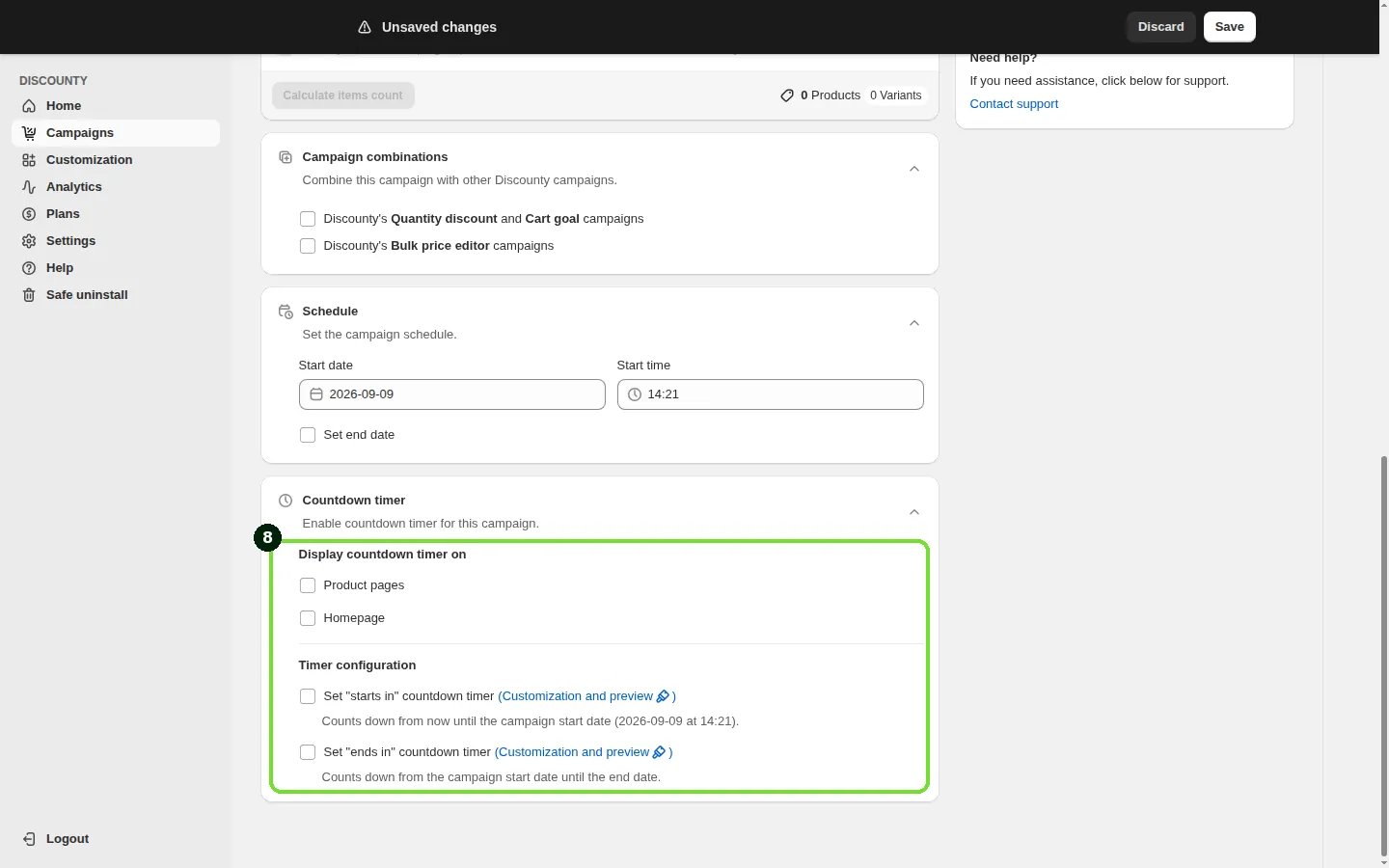Select Plans from the sidebar
Viewport: 1389px width, 868px height.
coord(116,214)
